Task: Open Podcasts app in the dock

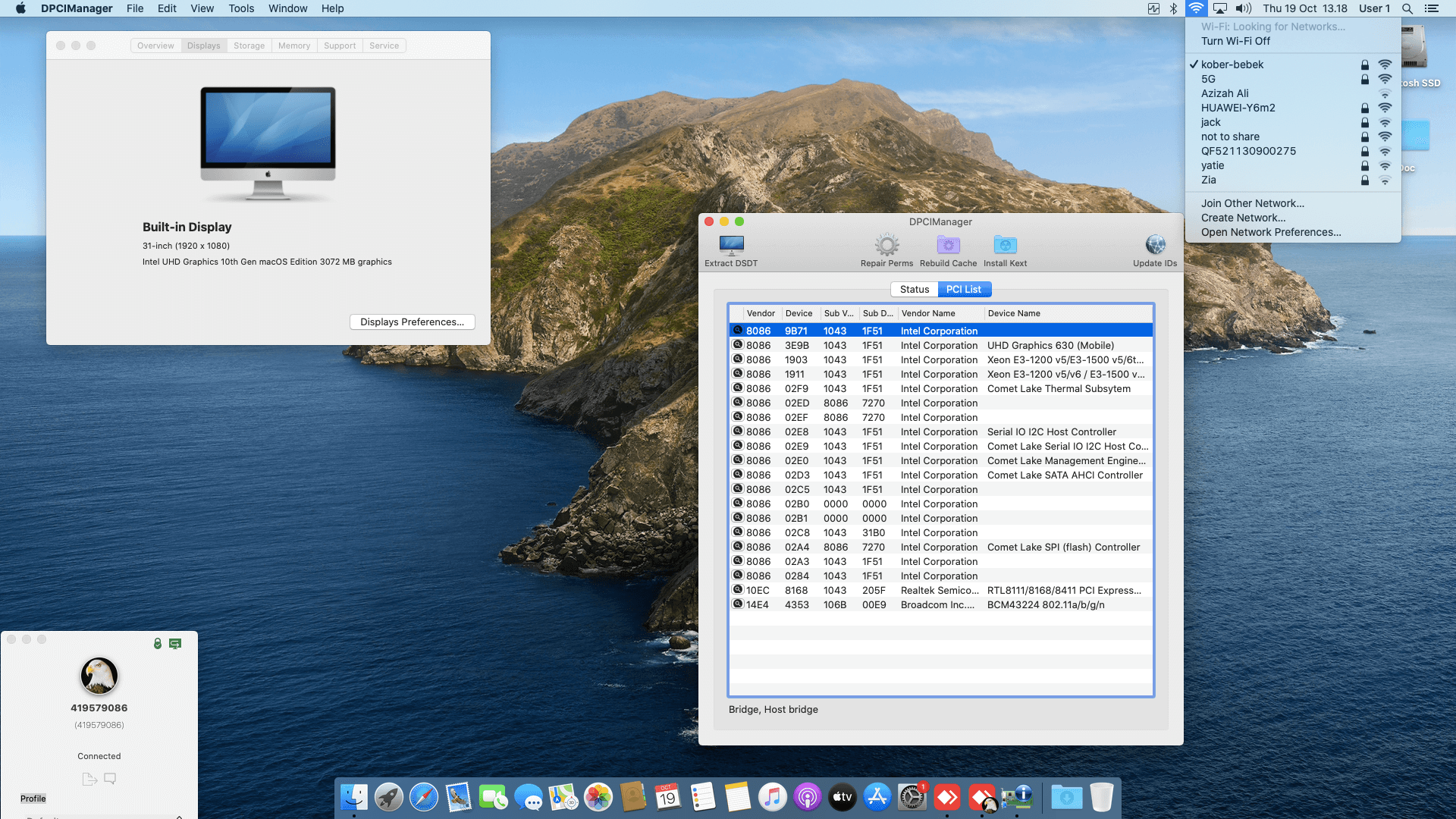Action: [x=808, y=797]
